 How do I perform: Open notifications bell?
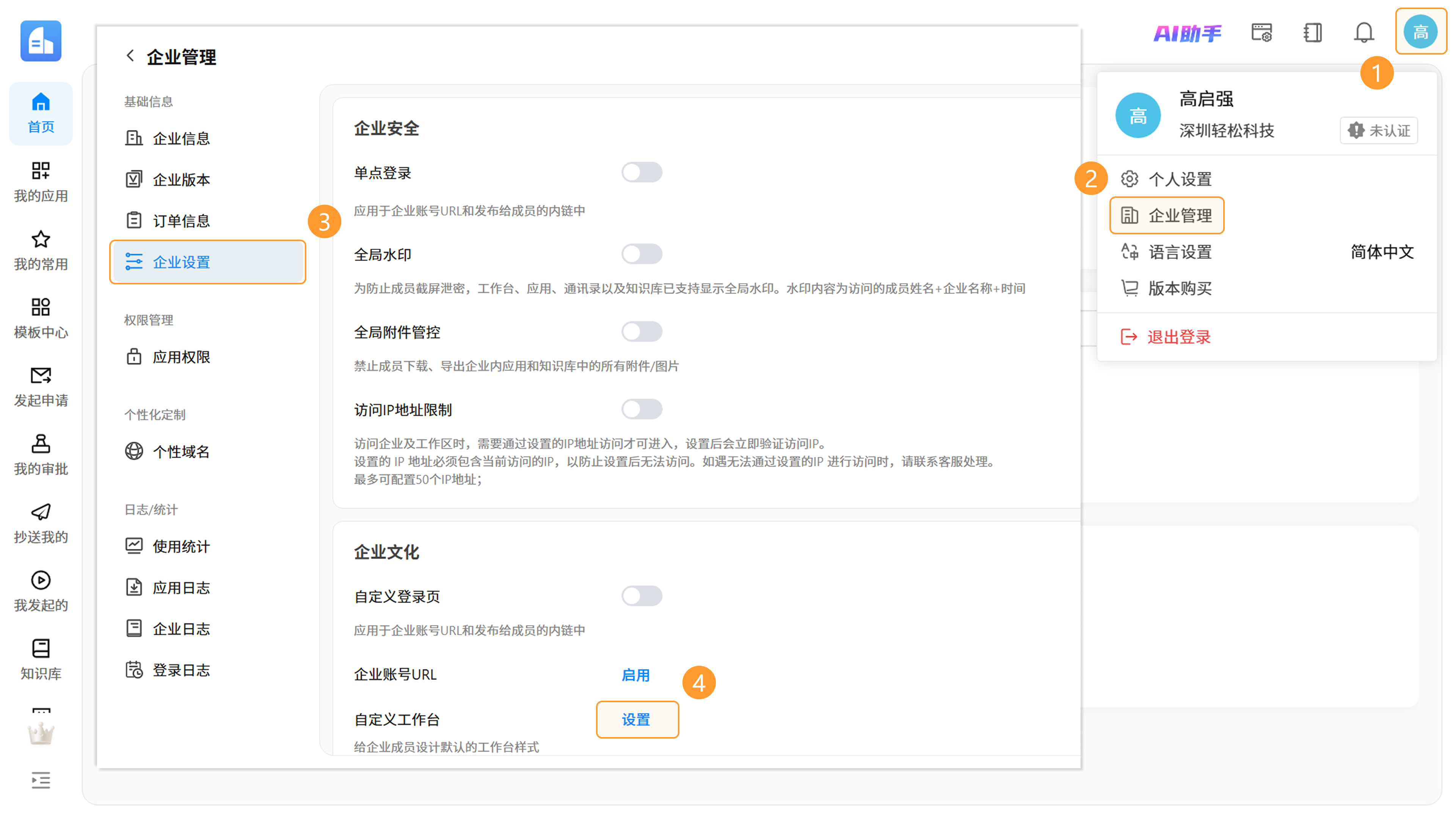1364,33
